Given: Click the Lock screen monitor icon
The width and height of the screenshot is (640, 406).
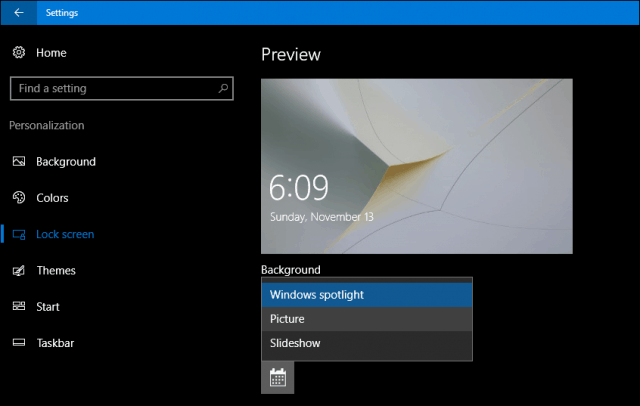Looking at the screenshot, I should pos(19,234).
